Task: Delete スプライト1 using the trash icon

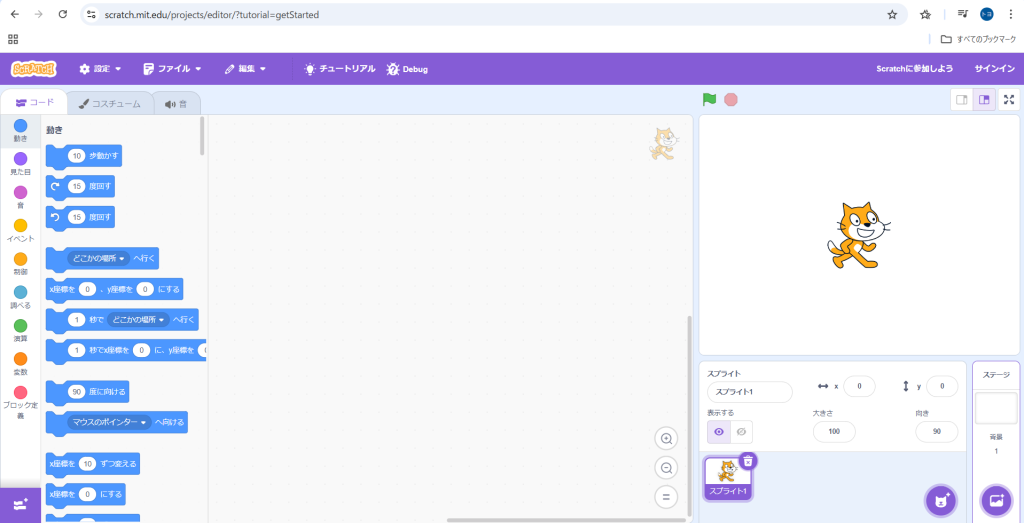Action: tap(748, 461)
